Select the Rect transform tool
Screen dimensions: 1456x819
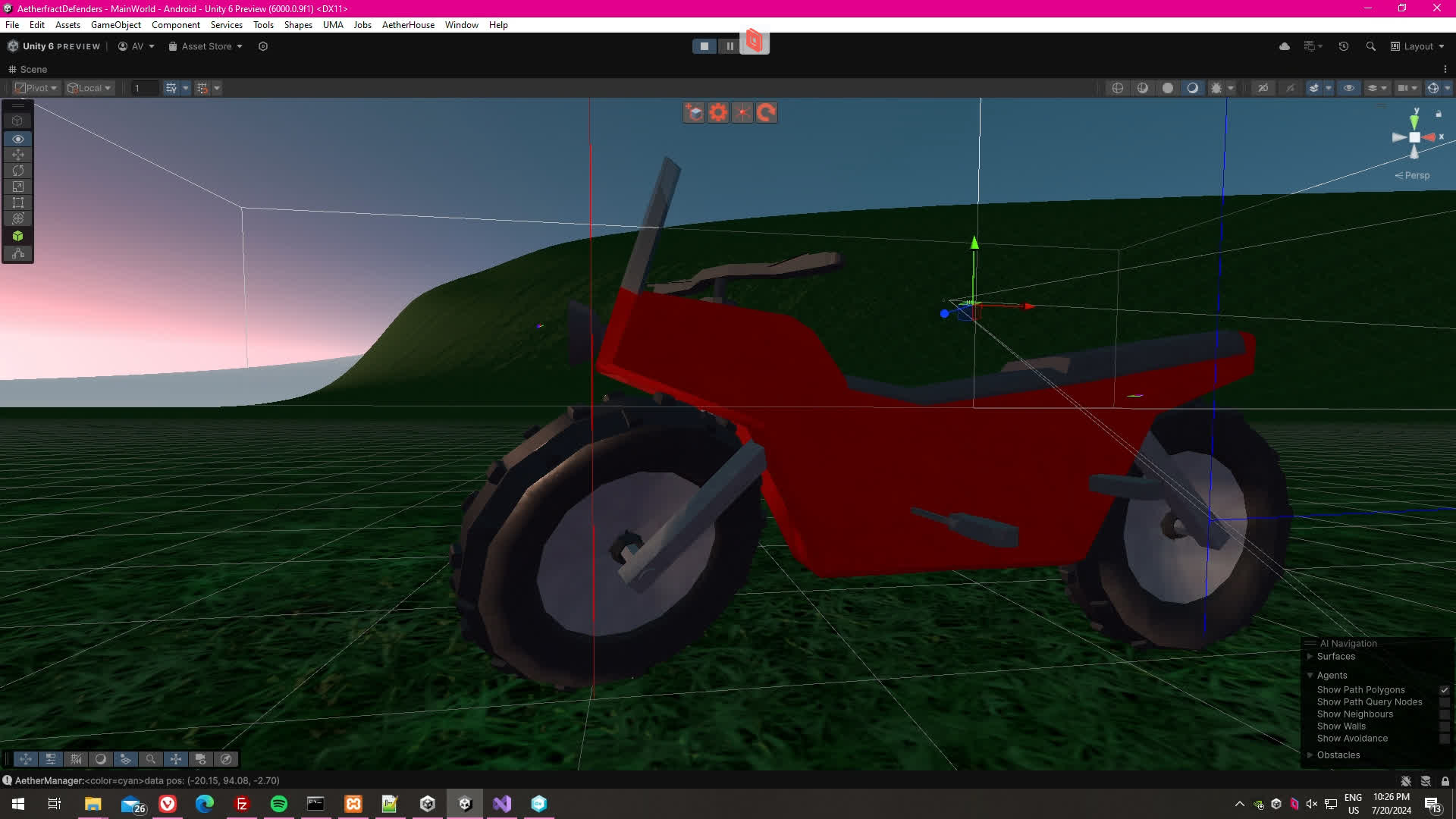pyautogui.click(x=18, y=202)
